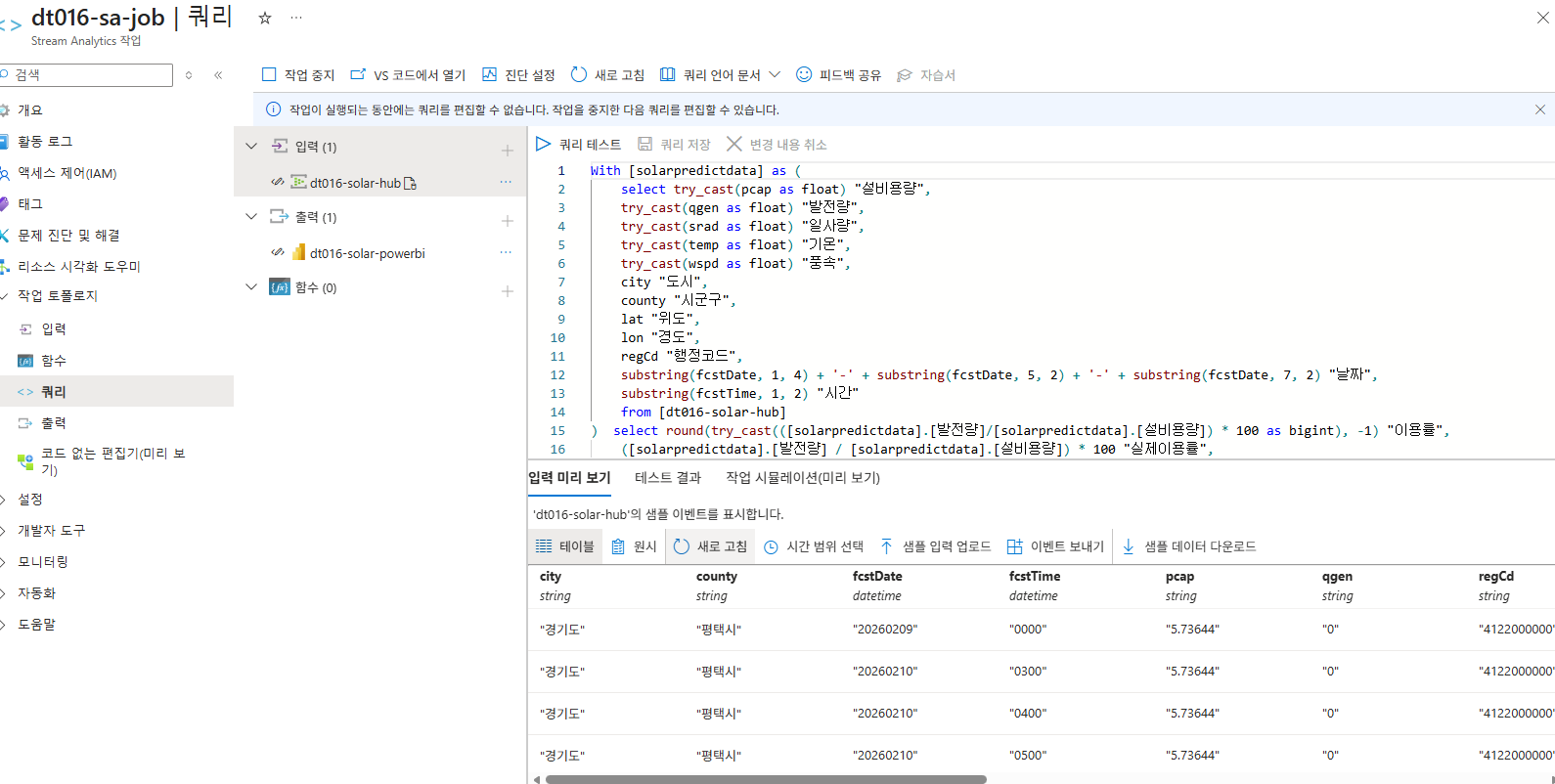Click the info icon in the banner
Viewport: 1555px width, 784px height.
pyautogui.click(x=273, y=109)
